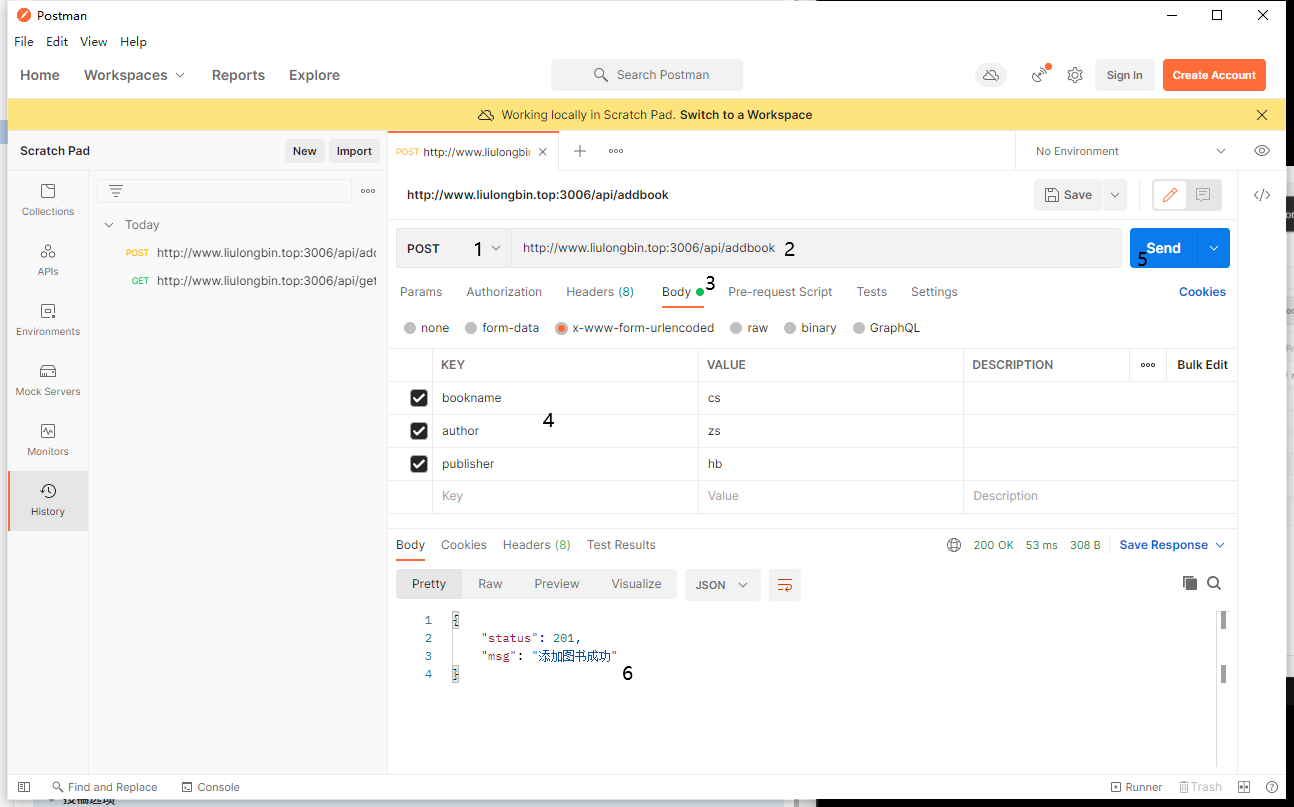Viewport: 1294px width, 807px height.
Task: Open the capture requests satellite icon
Action: pos(1041,75)
